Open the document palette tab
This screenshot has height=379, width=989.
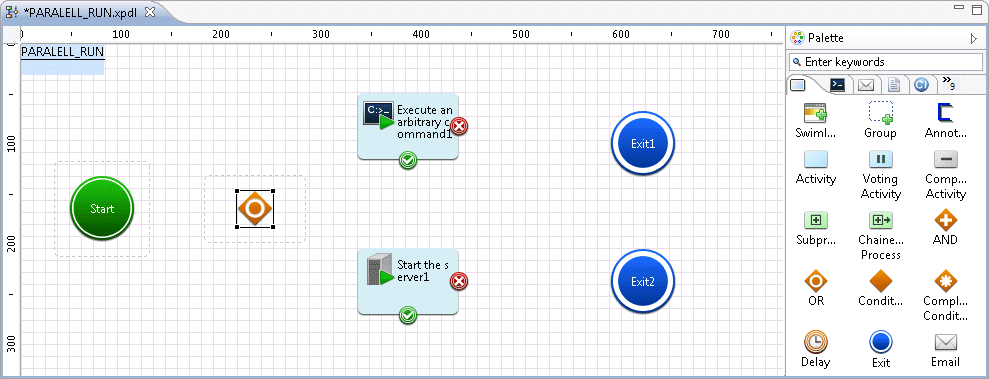[x=894, y=85]
